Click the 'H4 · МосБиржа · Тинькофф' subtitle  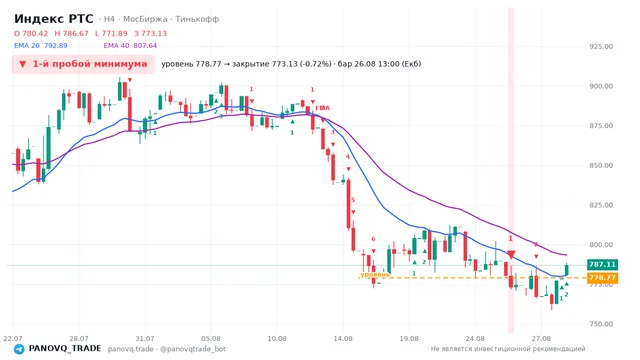point(161,19)
